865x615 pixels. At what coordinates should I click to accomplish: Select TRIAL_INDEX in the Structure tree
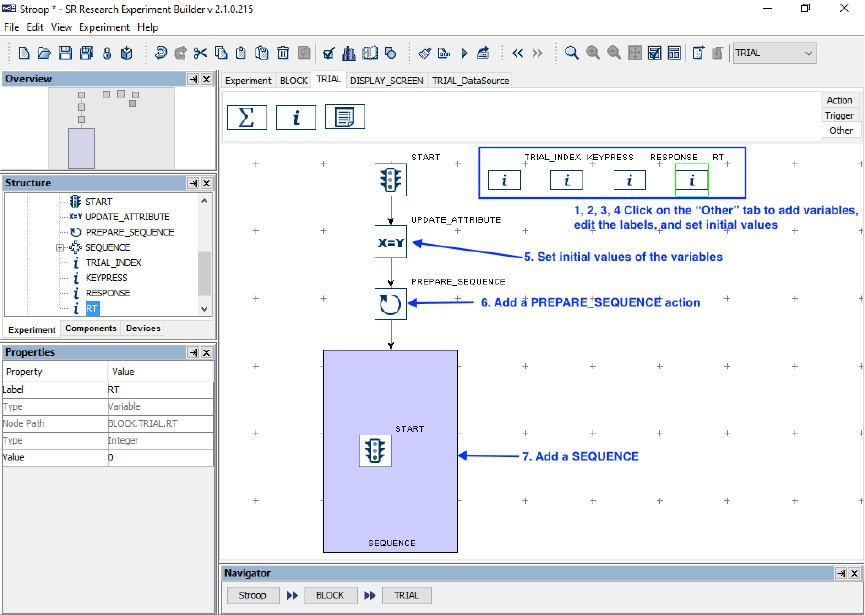(x=114, y=263)
